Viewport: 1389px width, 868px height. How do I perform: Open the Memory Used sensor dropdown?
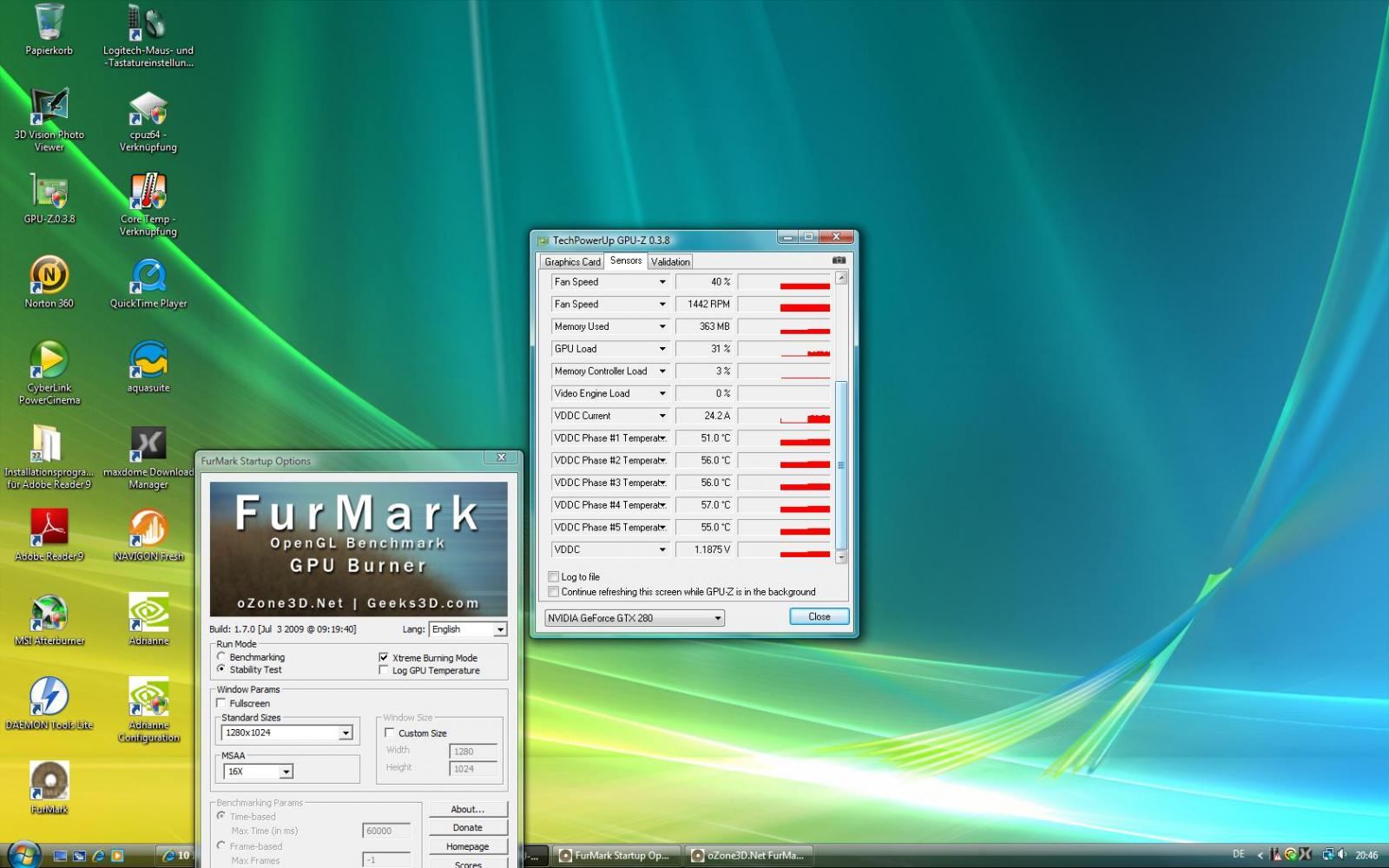point(662,326)
